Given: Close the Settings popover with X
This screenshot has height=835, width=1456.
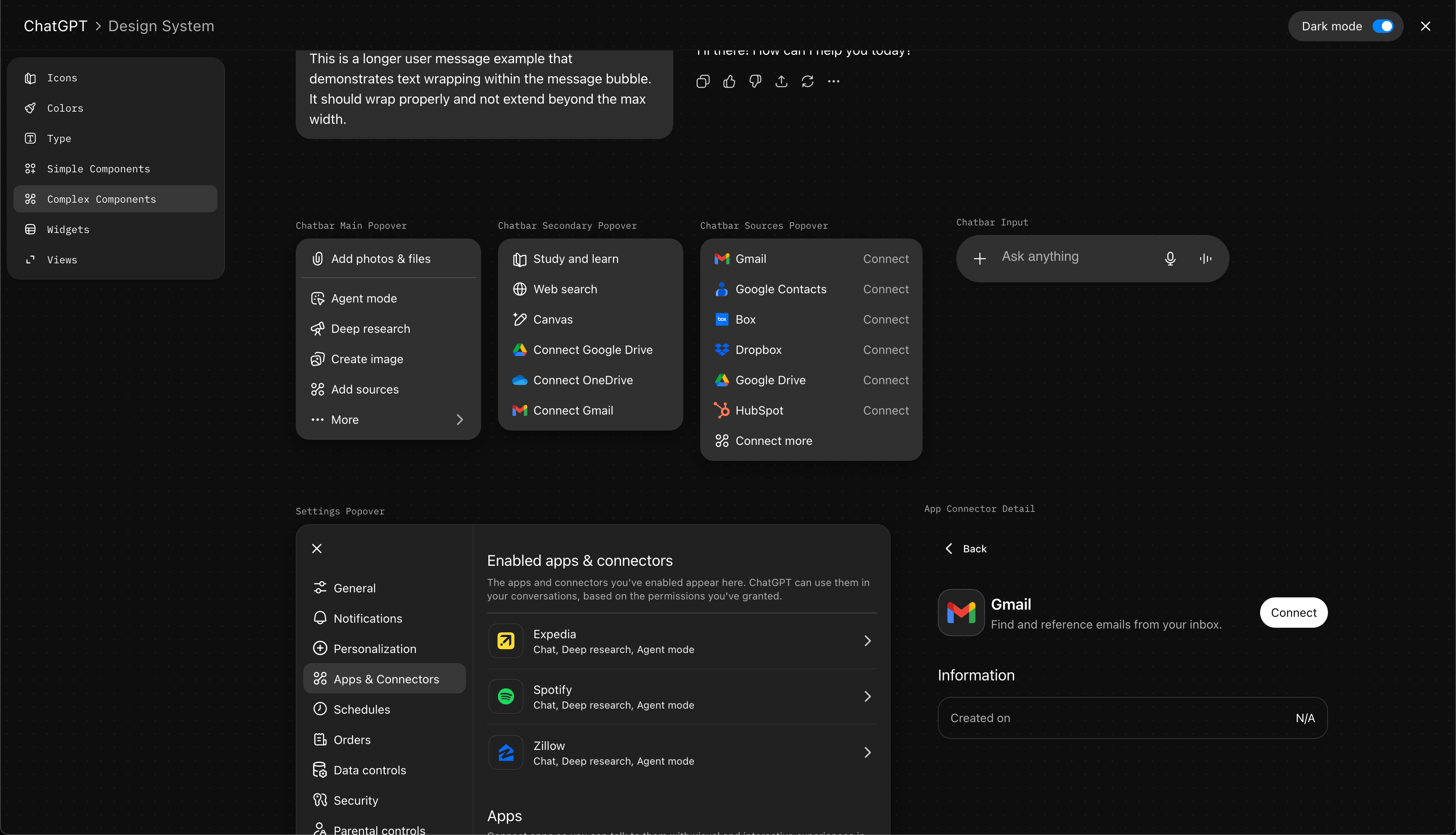Looking at the screenshot, I should 316,549.
